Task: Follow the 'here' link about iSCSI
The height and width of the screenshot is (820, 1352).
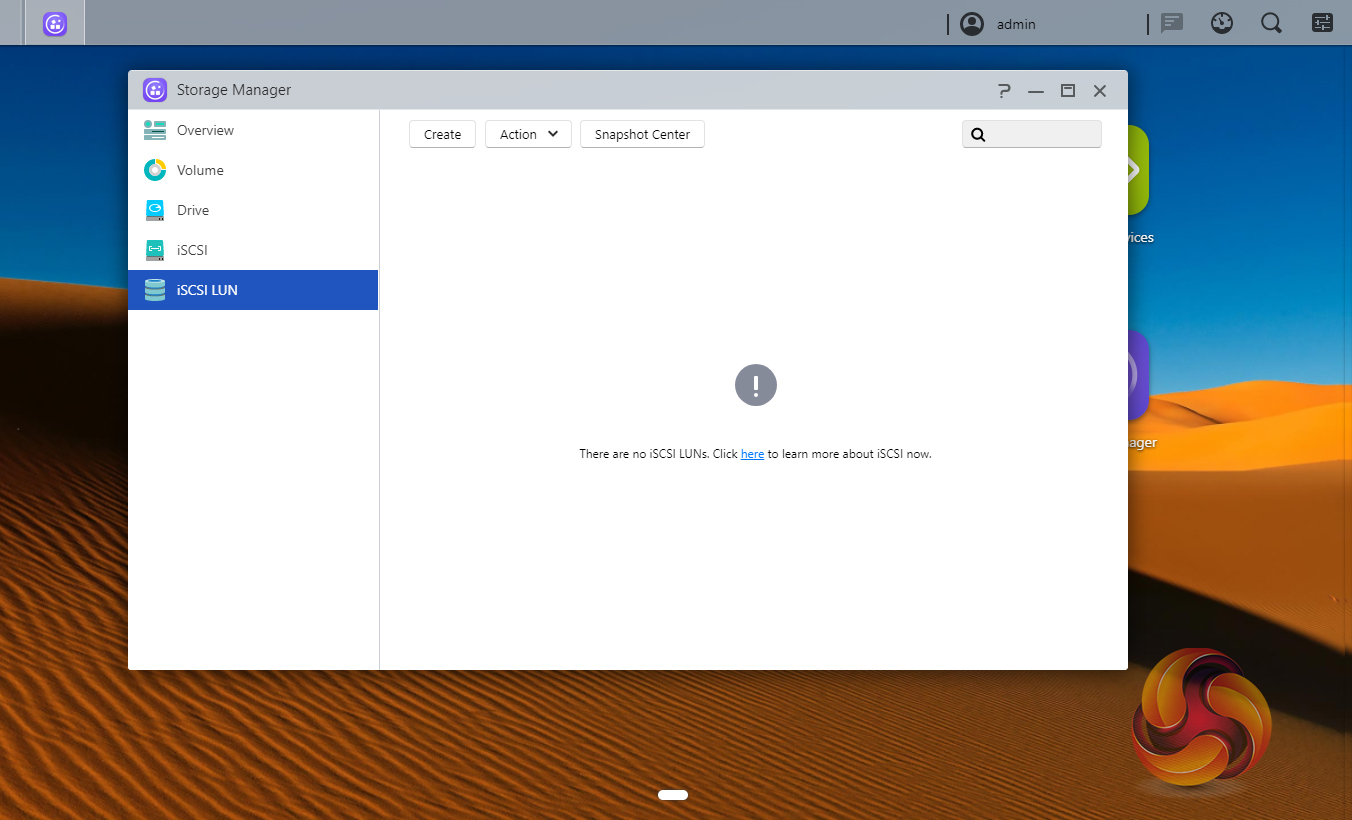Action: (752, 454)
